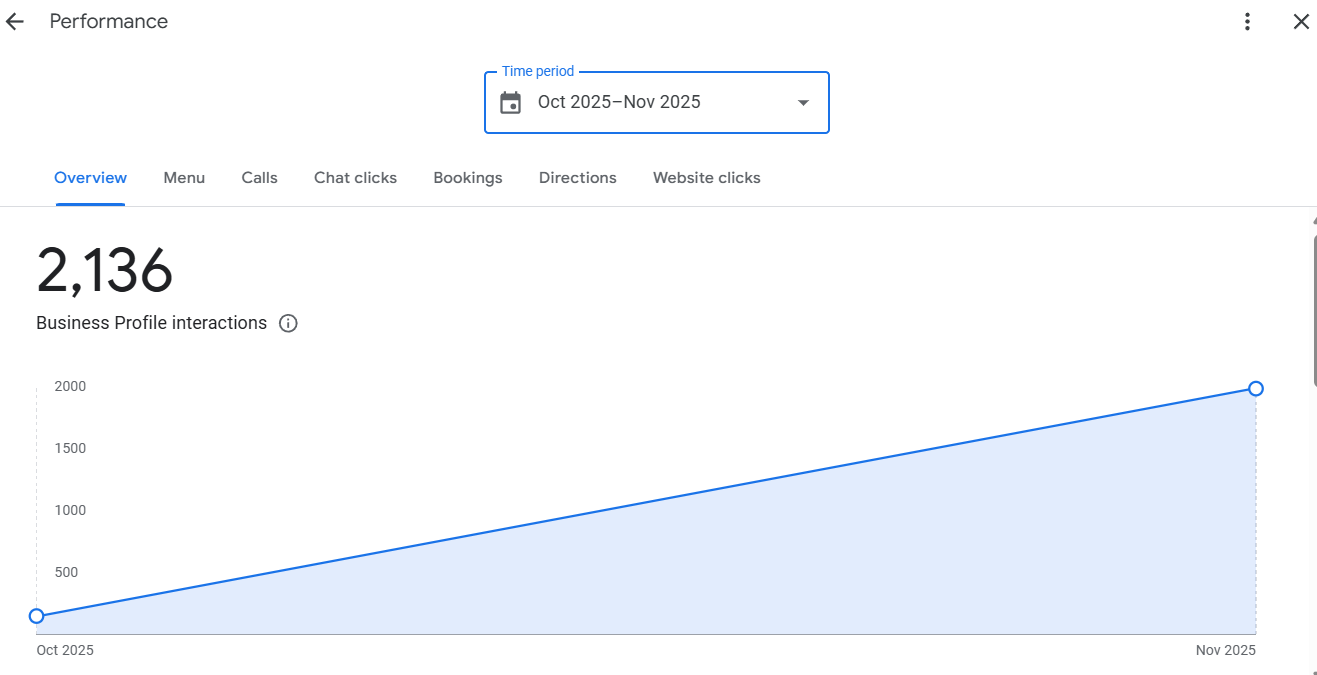The width and height of the screenshot is (1317, 675).
Task: Open the Calls tab
Action: (x=259, y=178)
